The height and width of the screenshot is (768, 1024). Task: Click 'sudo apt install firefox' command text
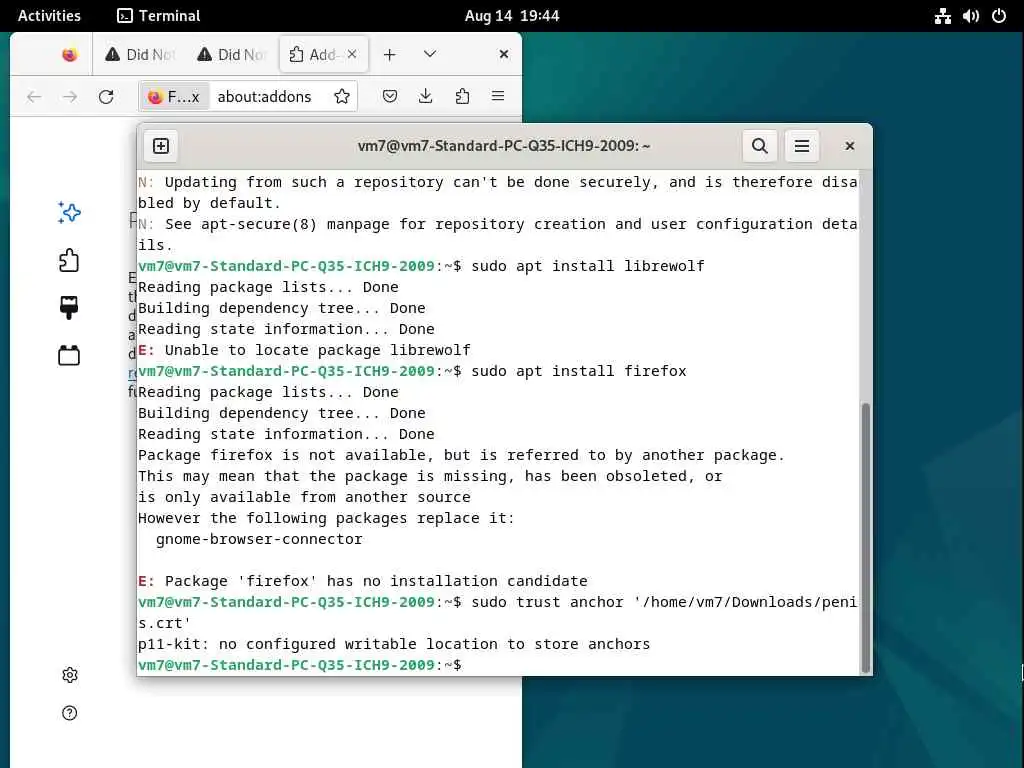click(x=579, y=372)
